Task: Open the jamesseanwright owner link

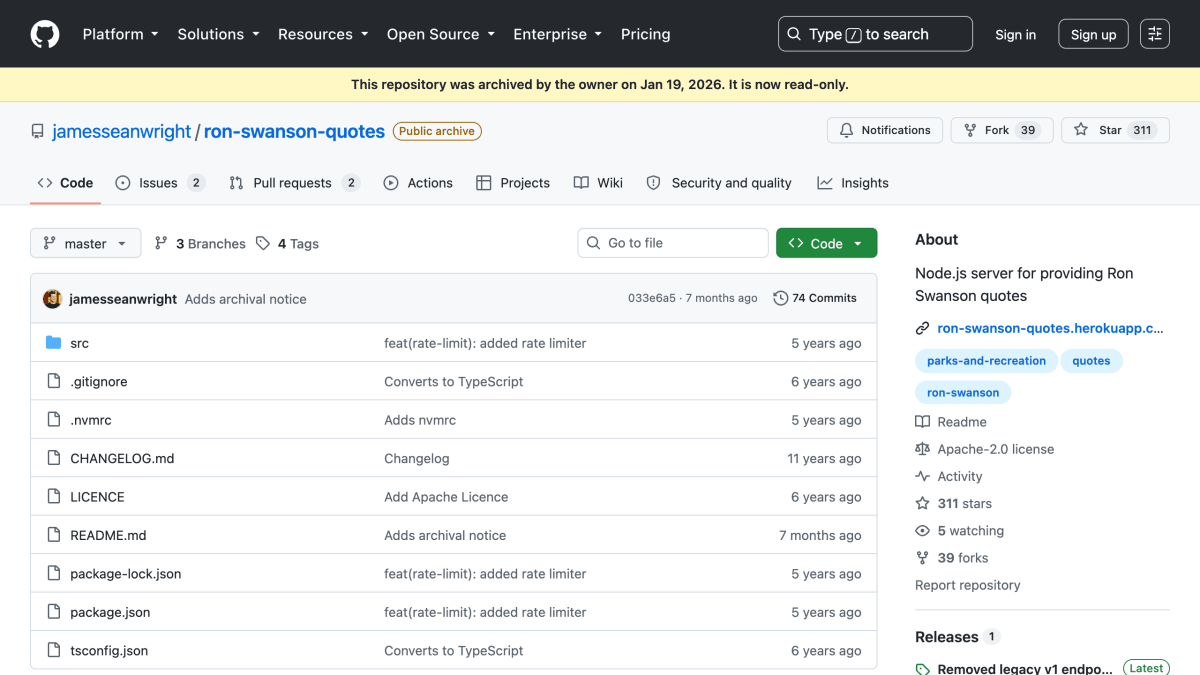Action: click(121, 131)
